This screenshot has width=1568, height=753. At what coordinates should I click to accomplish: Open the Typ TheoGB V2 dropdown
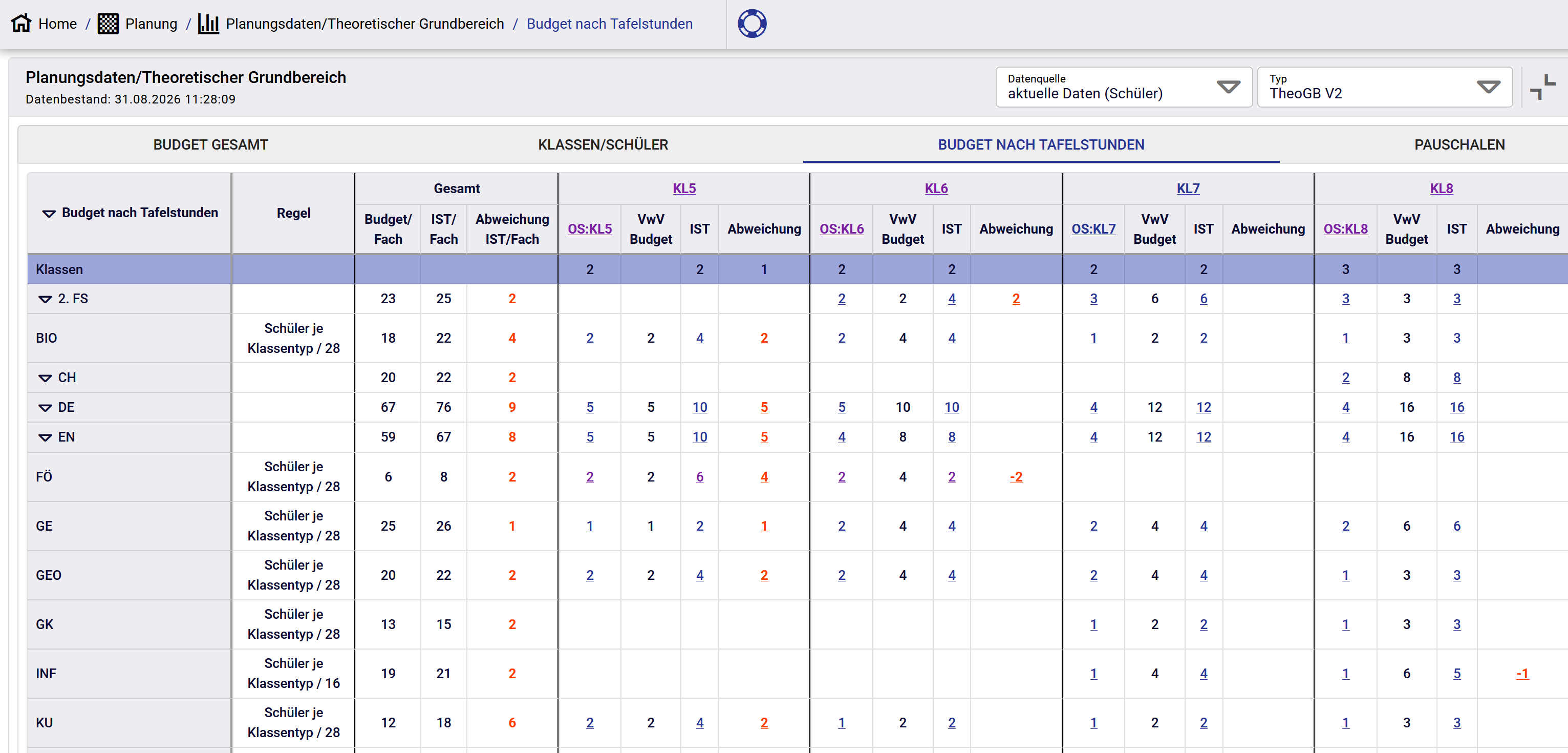[1384, 87]
